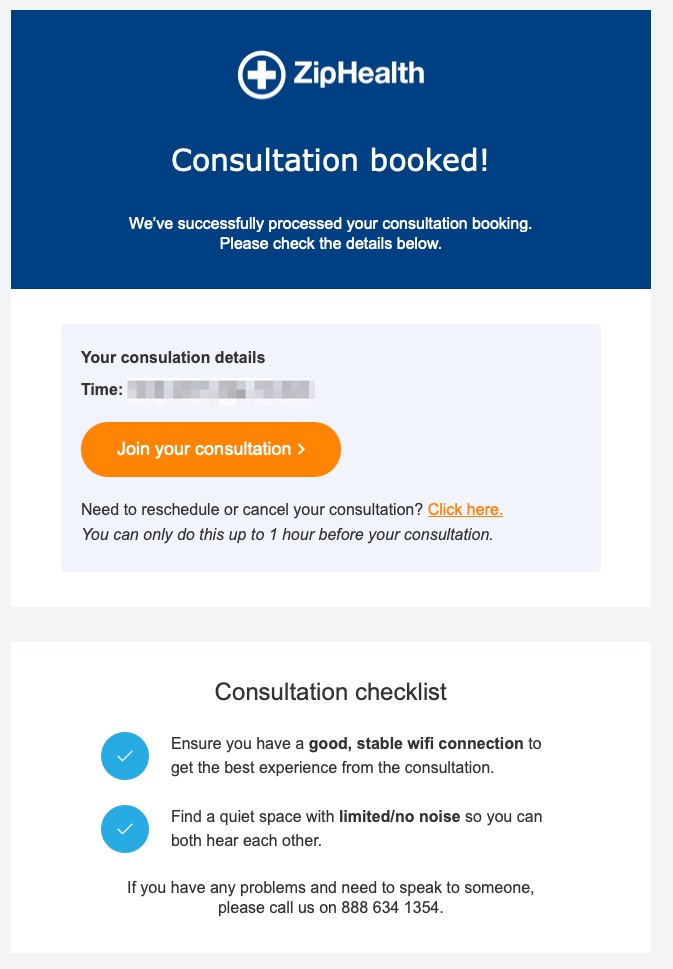The width and height of the screenshot is (673, 969).
Task: Click the 1 hour before consultation note
Action: [287, 535]
